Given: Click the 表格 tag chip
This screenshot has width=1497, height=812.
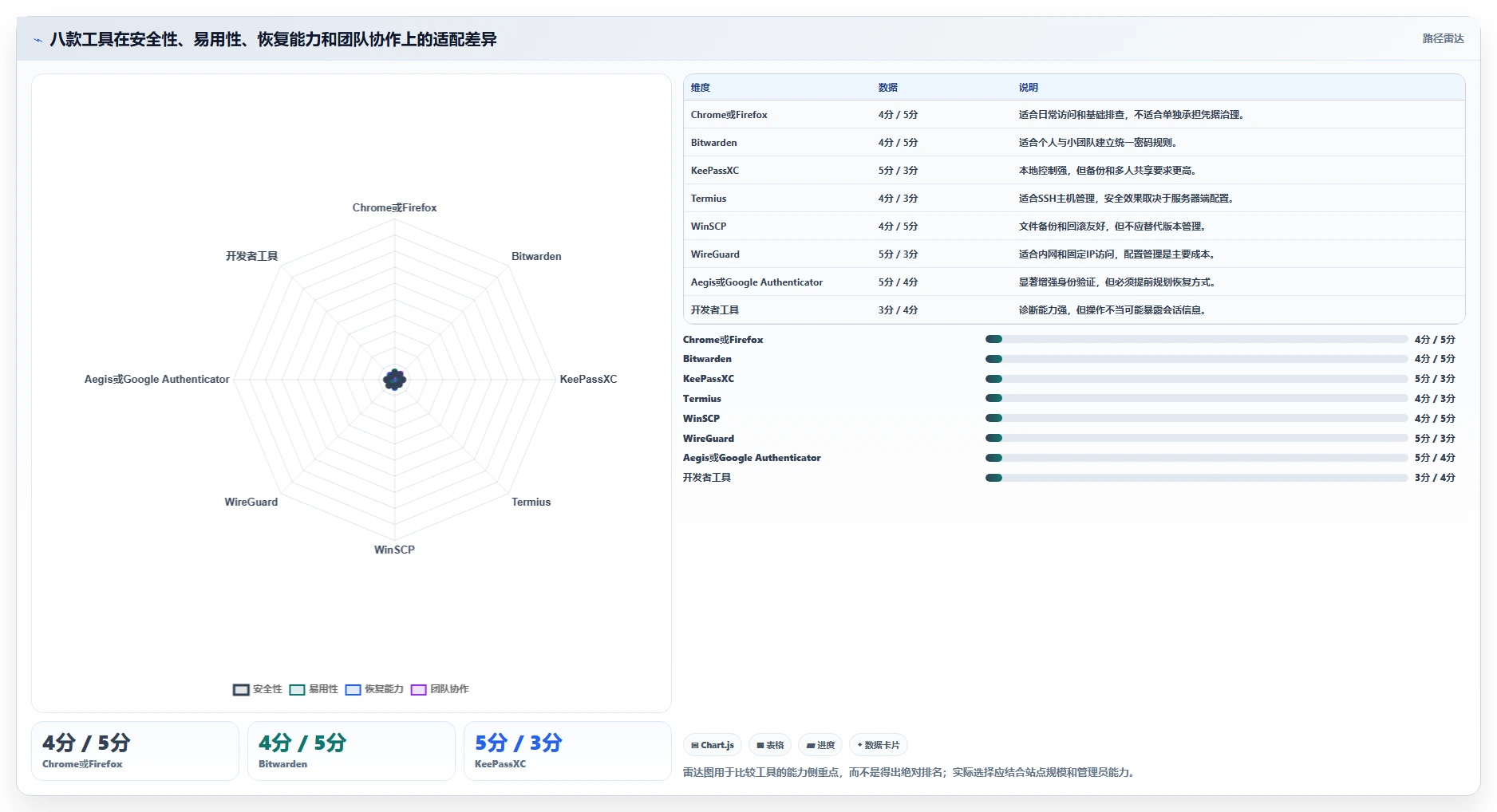Looking at the screenshot, I should click(x=770, y=745).
